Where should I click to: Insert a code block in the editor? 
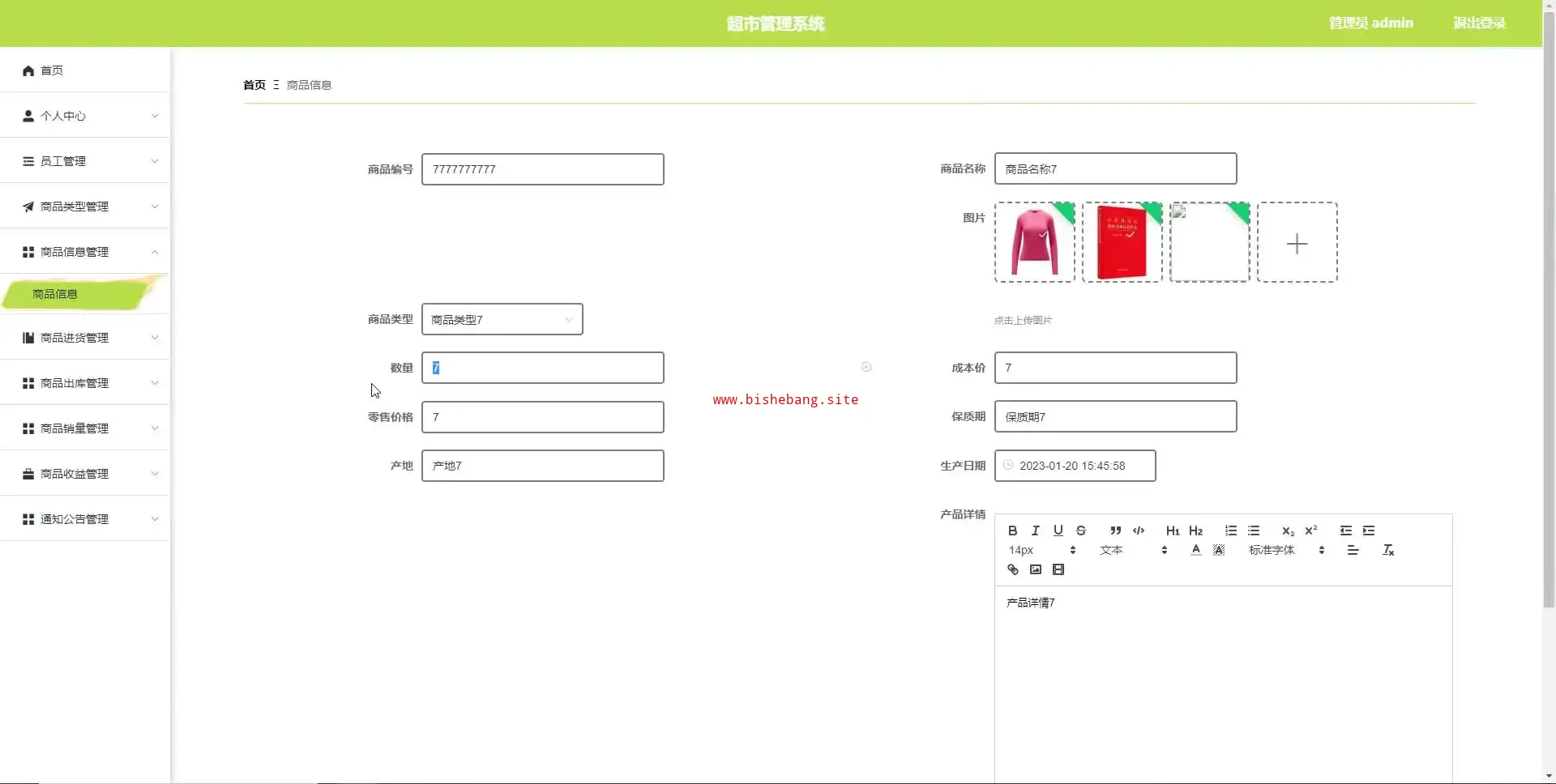click(1138, 530)
